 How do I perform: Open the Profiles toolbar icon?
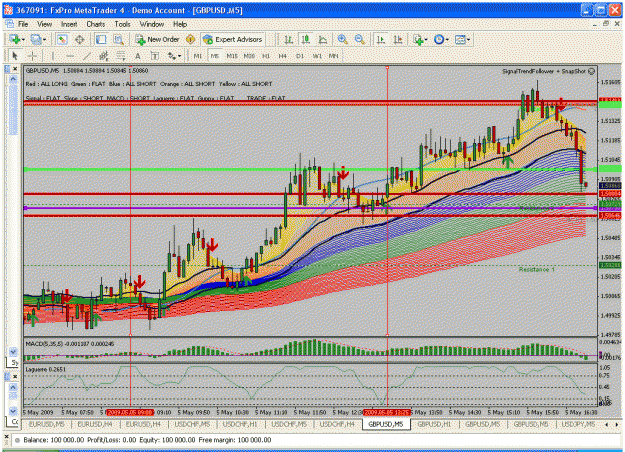point(36,39)
